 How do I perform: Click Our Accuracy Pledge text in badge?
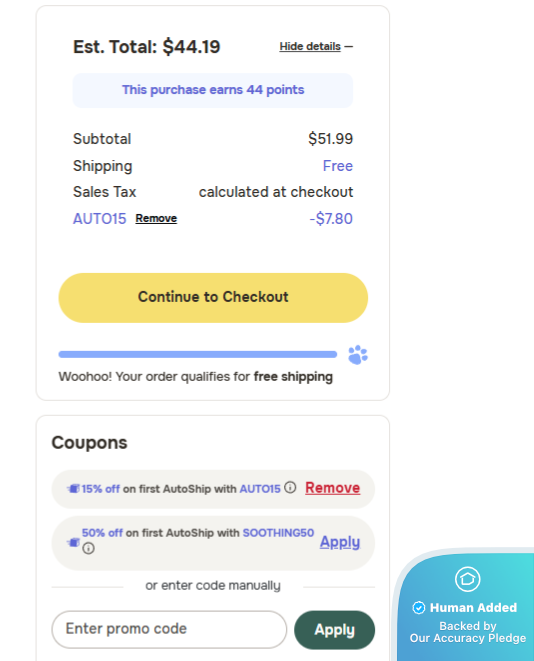[468, 638]
